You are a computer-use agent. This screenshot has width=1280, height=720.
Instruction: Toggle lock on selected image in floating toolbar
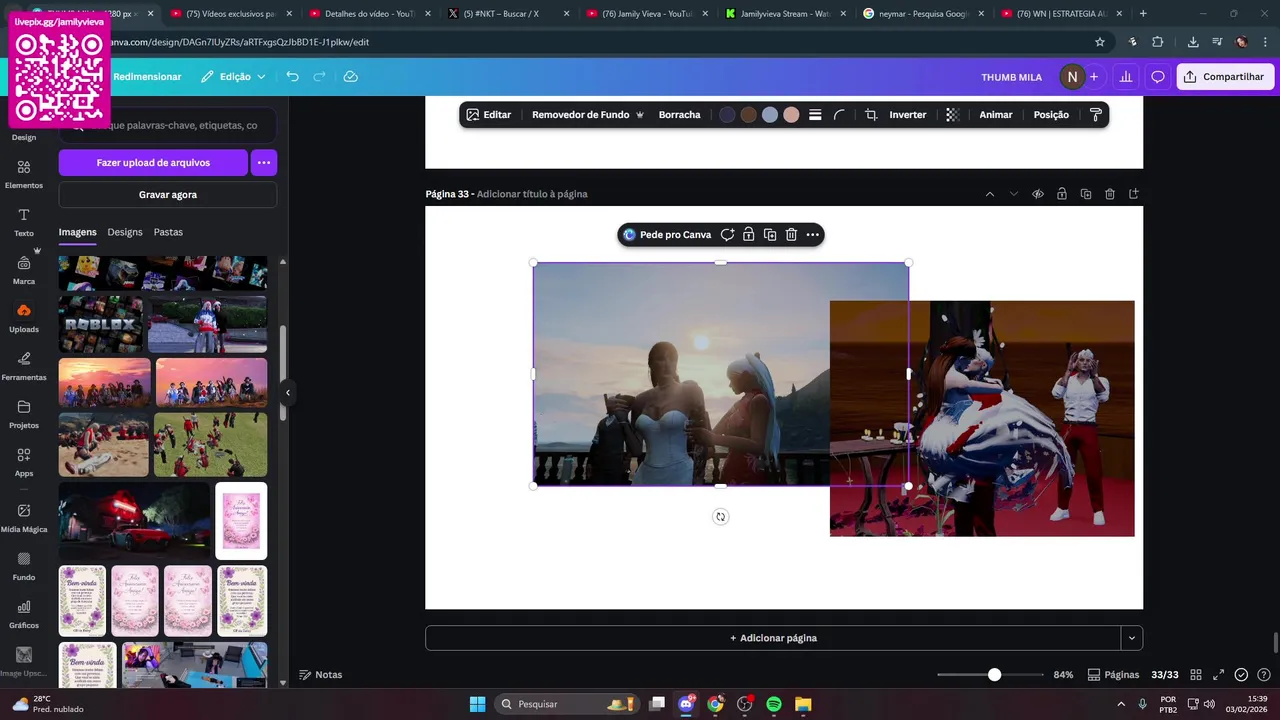tap(748, 235)
